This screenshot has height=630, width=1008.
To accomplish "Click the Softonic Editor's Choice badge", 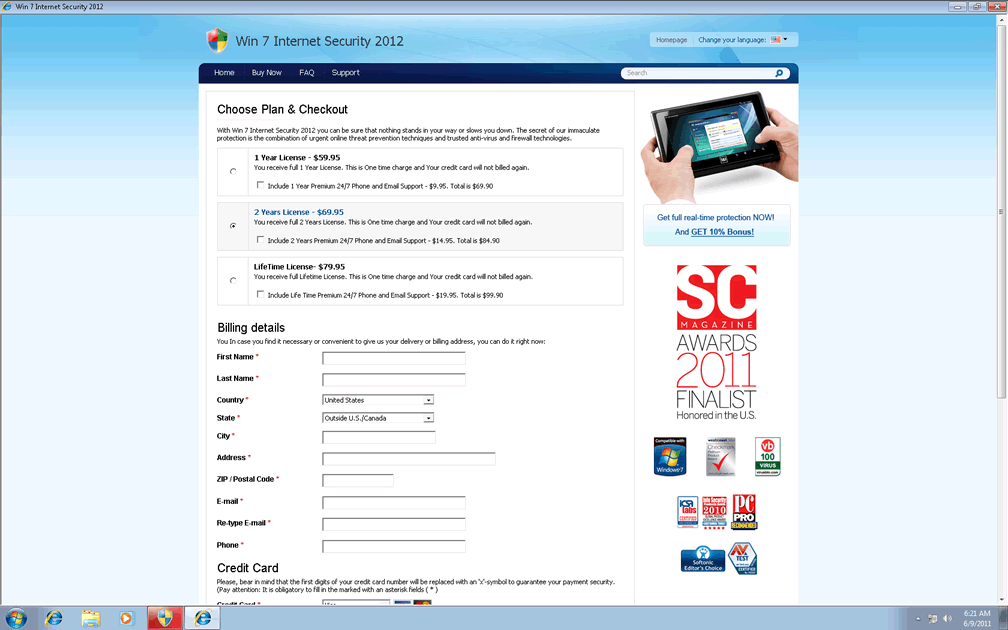I will point(702,559).
